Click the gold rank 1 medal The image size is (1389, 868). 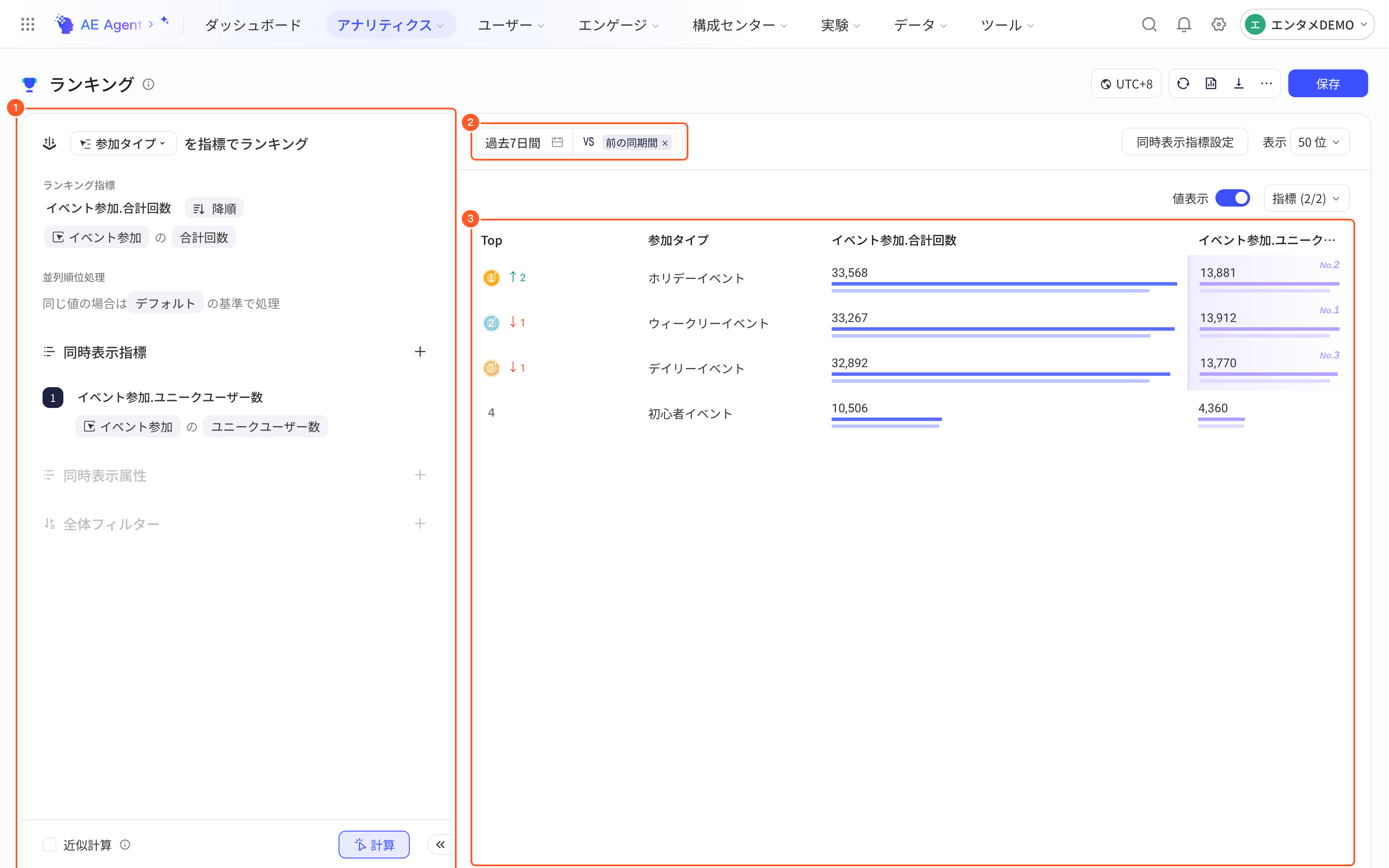tap(491, 278)
